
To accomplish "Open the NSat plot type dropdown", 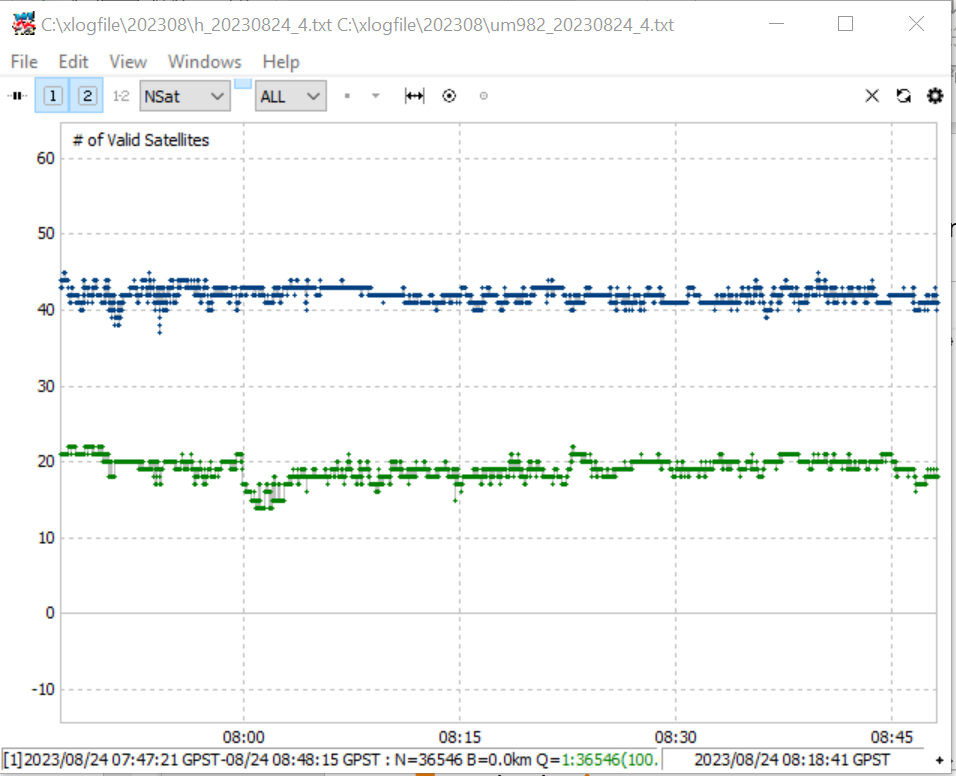I will [185, 96].
